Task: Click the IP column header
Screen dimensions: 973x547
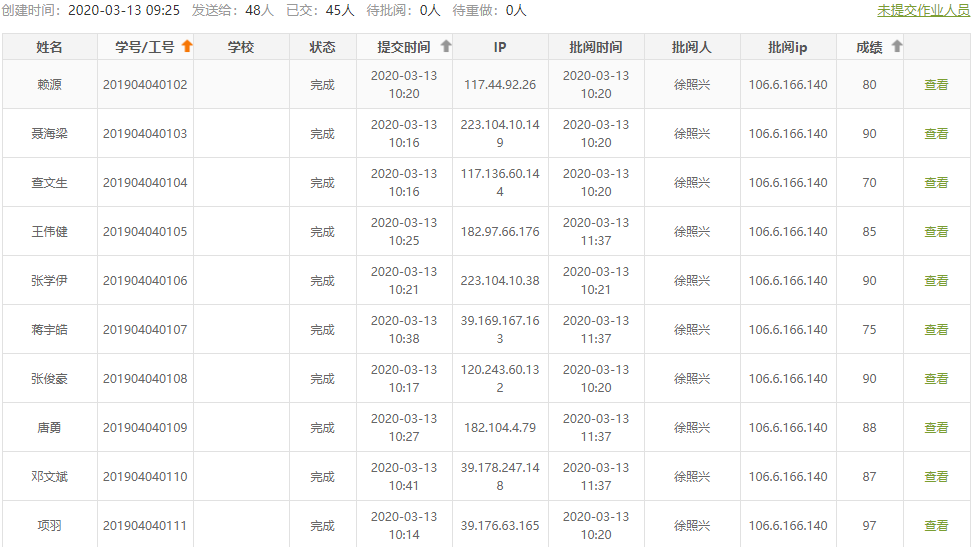Action: (500, 47)
